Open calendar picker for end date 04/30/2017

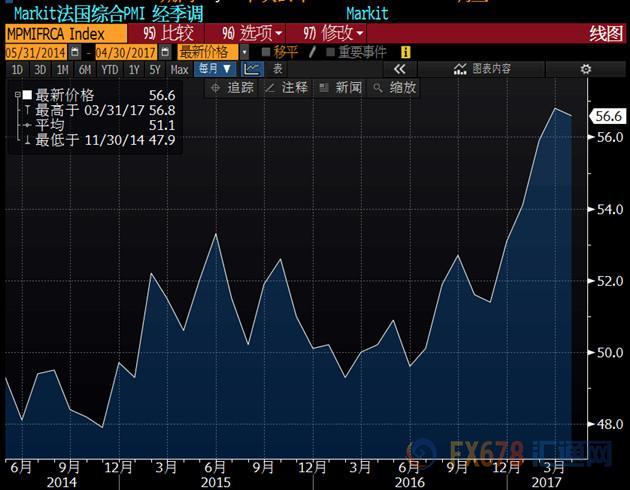[x=165, y=52]
